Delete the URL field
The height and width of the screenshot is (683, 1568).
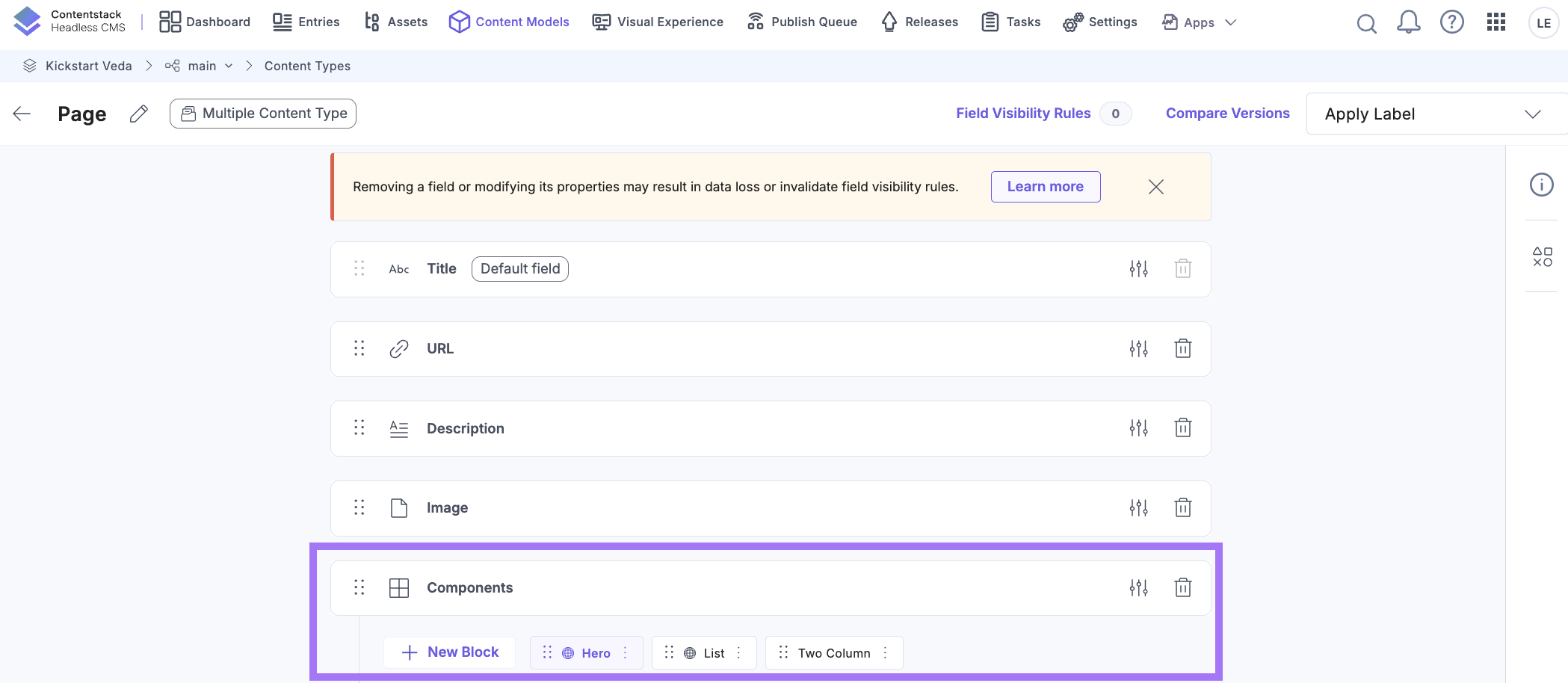[x=1183, y=348]
